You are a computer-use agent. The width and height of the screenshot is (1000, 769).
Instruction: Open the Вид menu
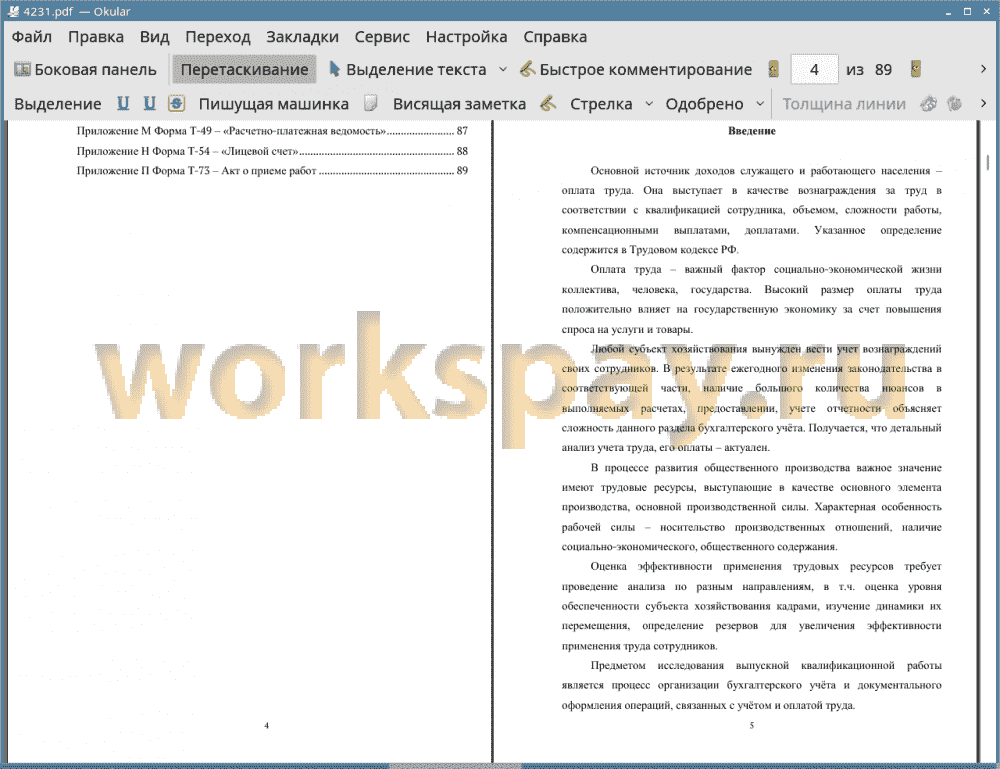point(154,37)
